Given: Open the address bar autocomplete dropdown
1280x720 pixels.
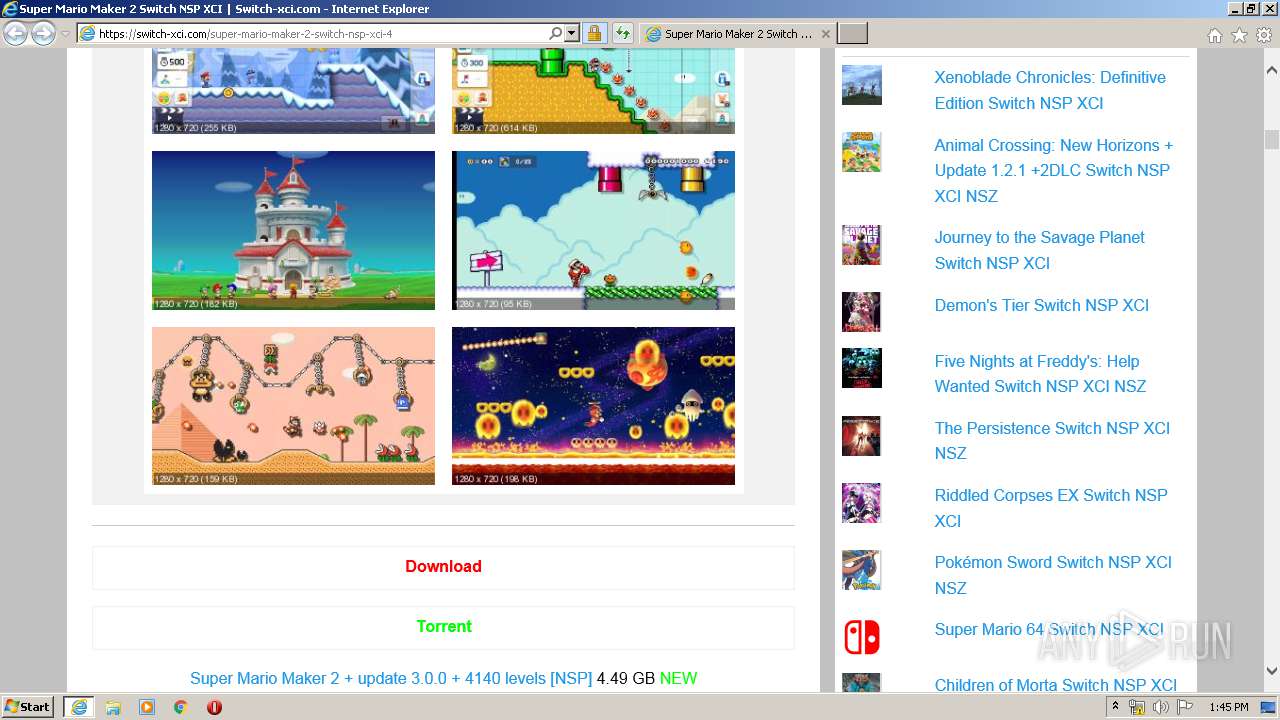Looking at the screenshot, I should point(572,33).
